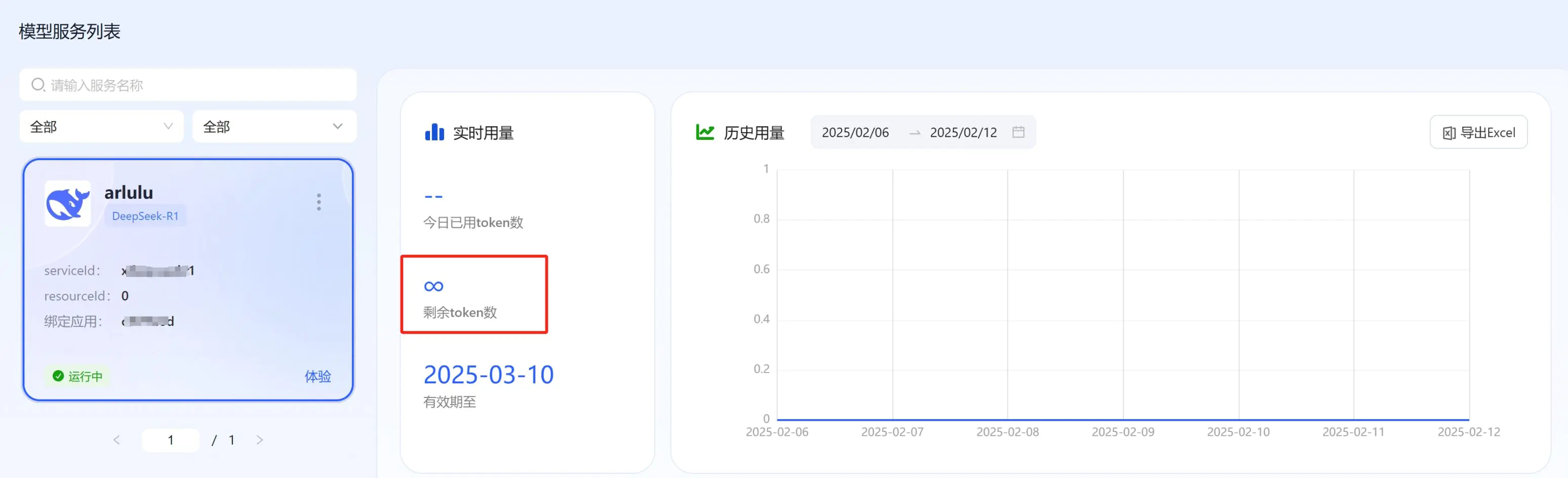Screen dimensions: 1568x478
Task: Click the page number input box
Action: point(171,439)
